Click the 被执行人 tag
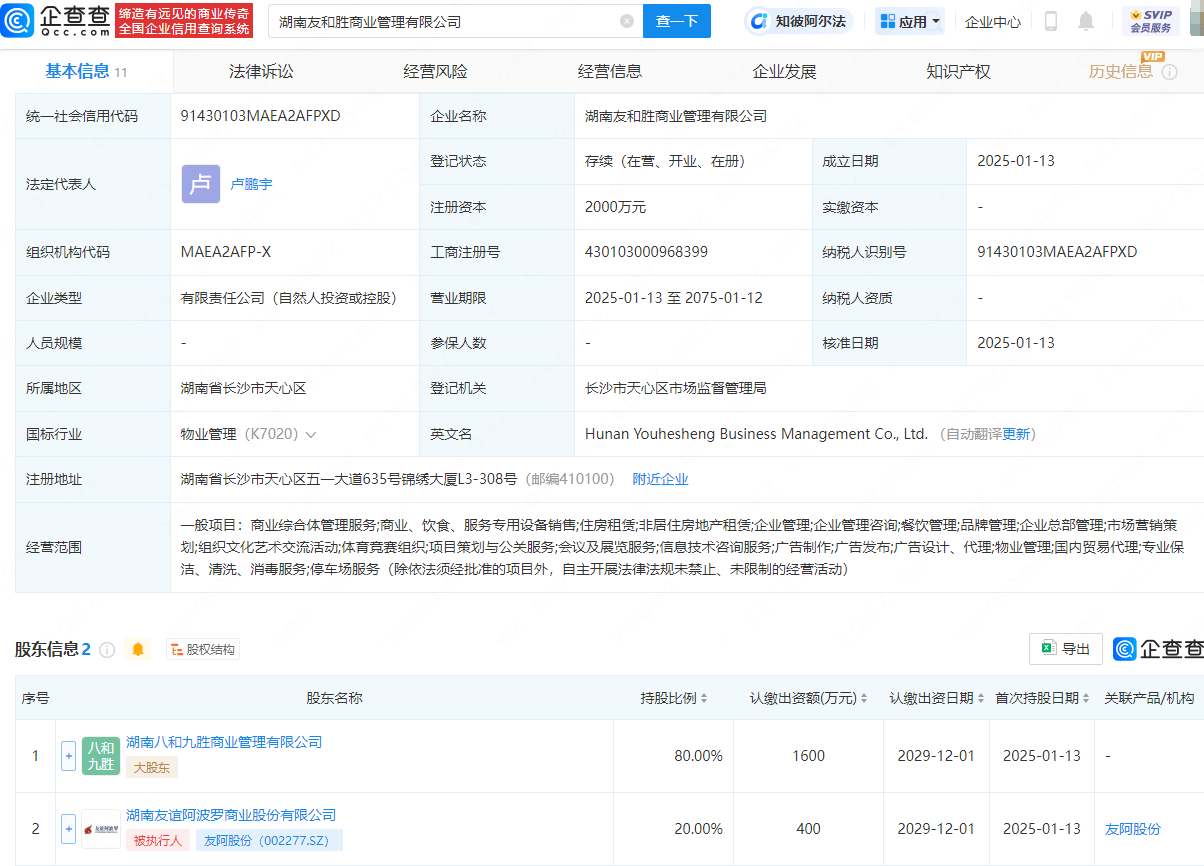This screenshot has height=866, width=1204. tap(158, 840)
